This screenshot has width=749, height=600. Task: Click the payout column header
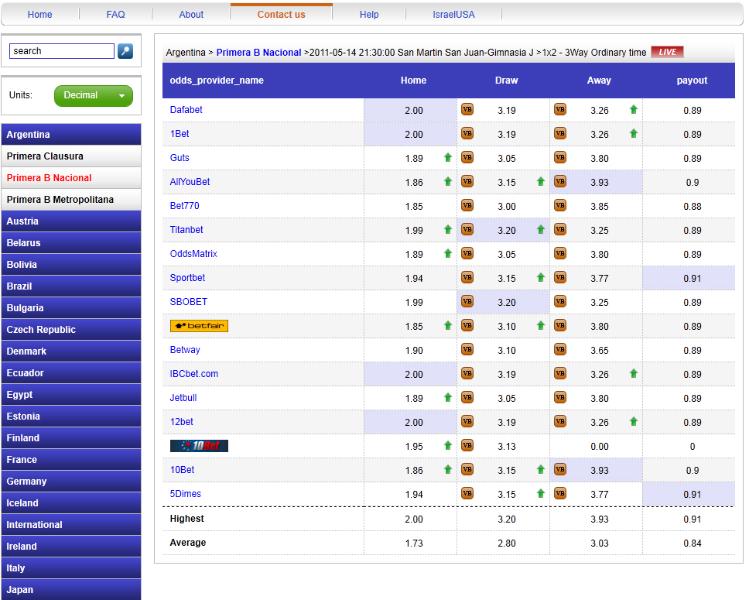pos(692,80)
